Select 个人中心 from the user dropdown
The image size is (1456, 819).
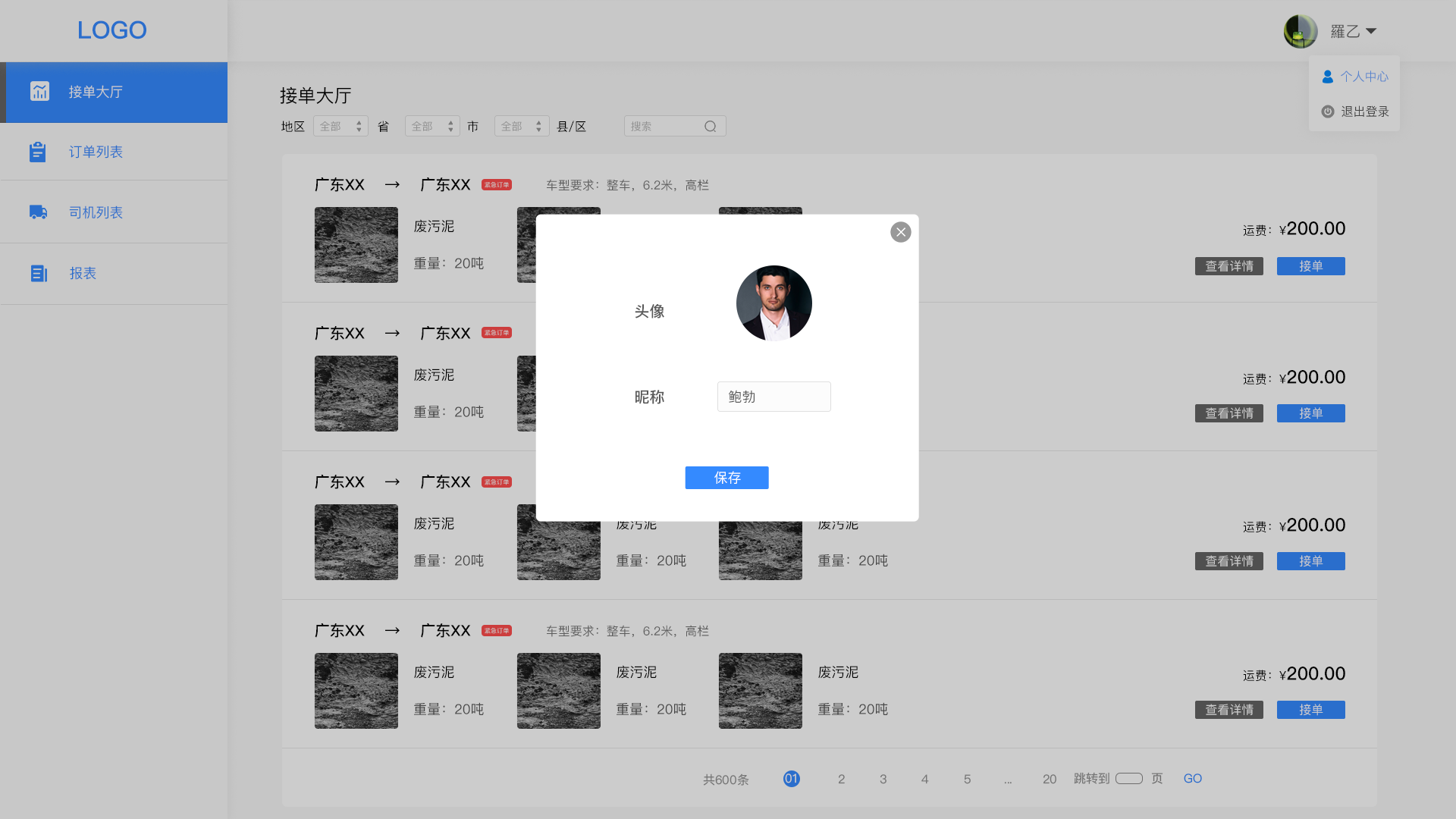click(1354, 77)
